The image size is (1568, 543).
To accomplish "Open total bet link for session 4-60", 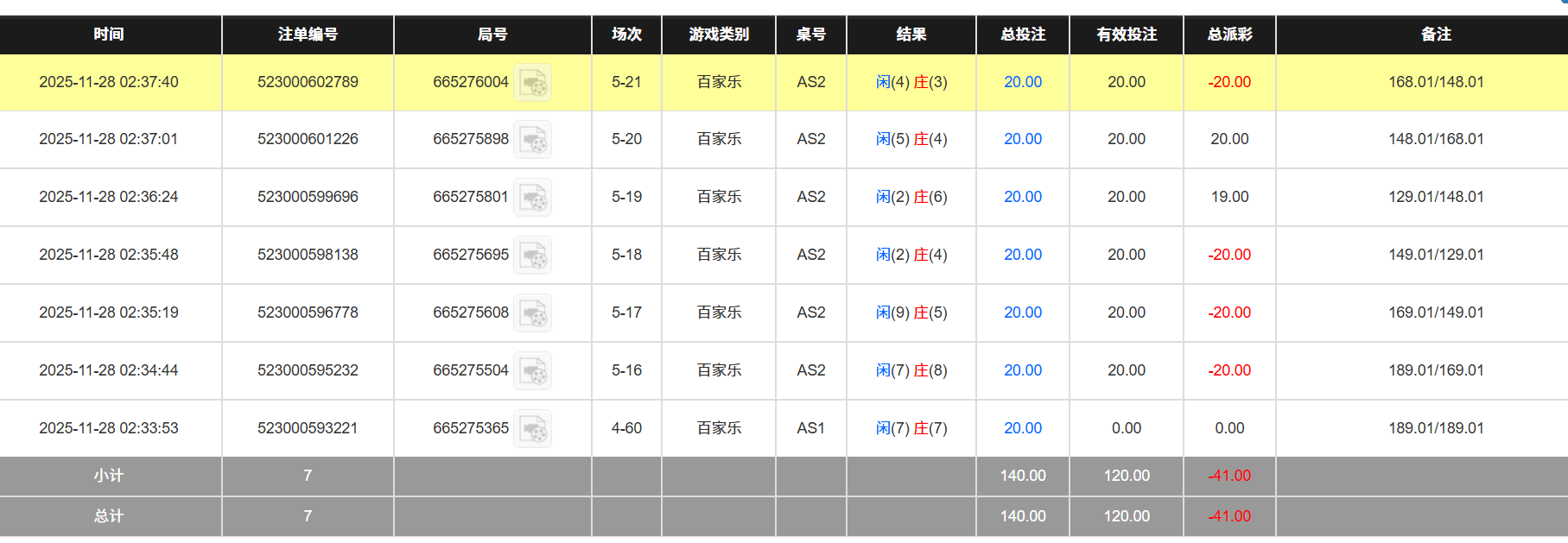I will (1022, 428).
